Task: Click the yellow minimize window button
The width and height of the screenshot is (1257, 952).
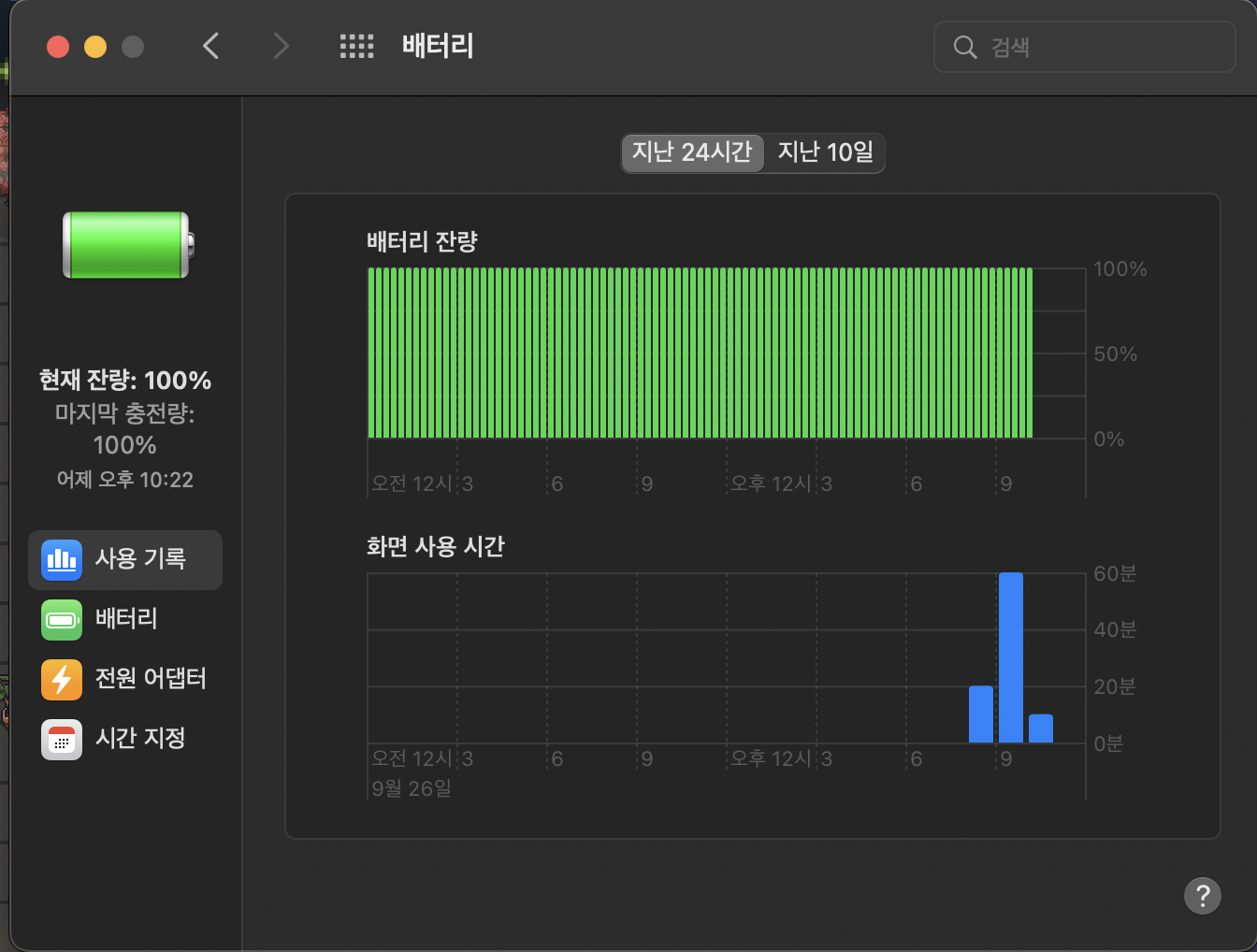Action: tap(95, 47)
